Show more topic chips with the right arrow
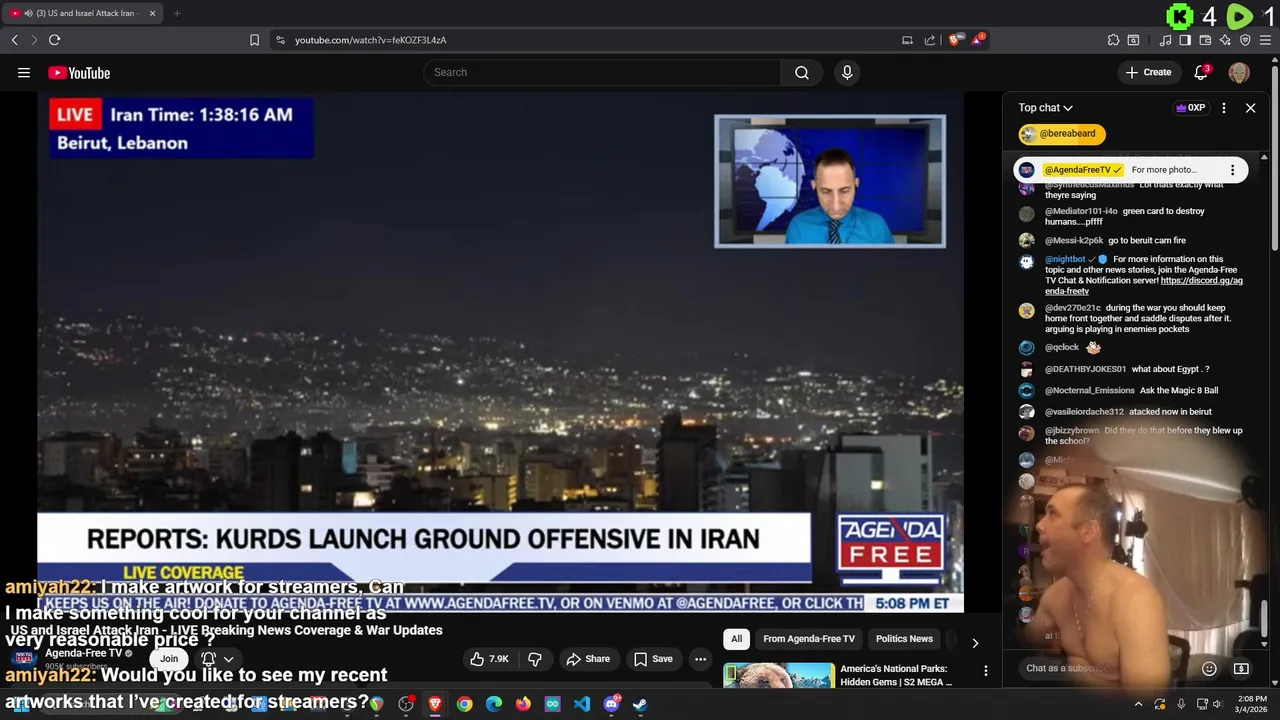Image resolution: width=1280 pixels, height=720 pixels. (975, 642)
